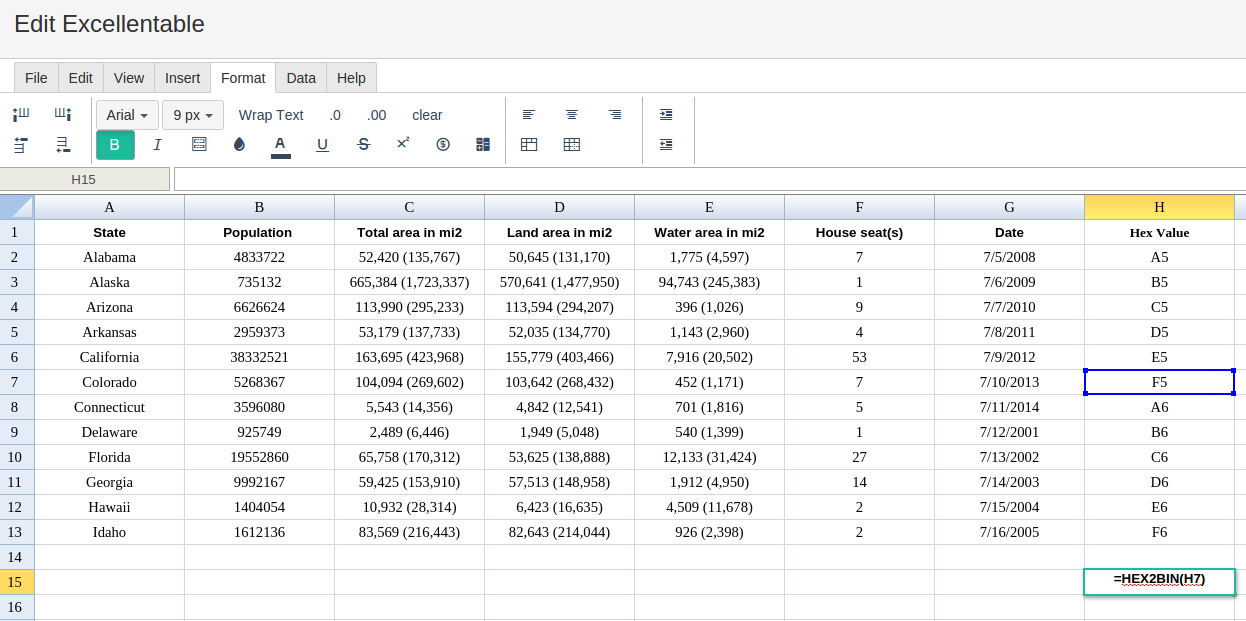Open the background fill color droplet

239,145
